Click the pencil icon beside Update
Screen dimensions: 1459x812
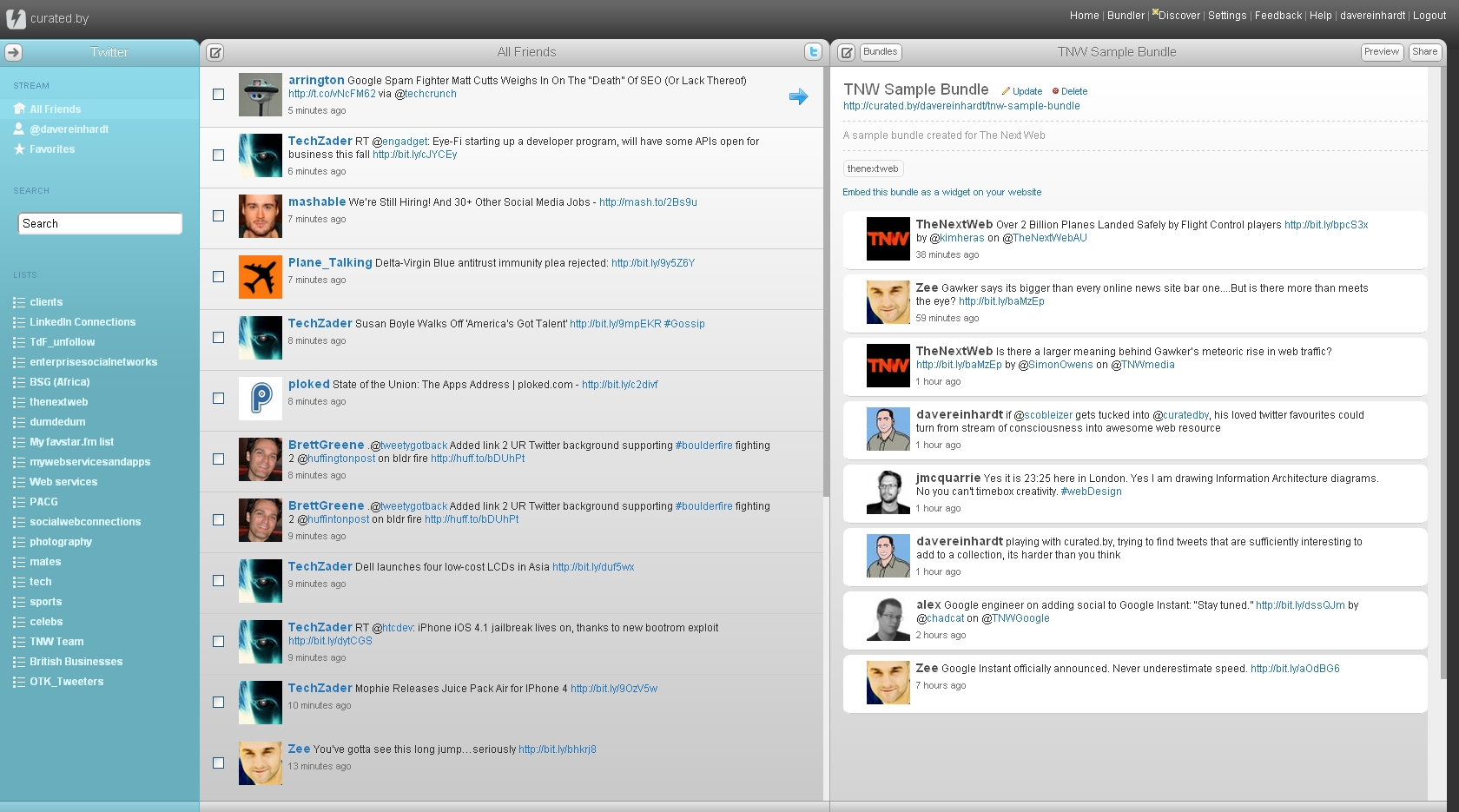[1006, 91]
